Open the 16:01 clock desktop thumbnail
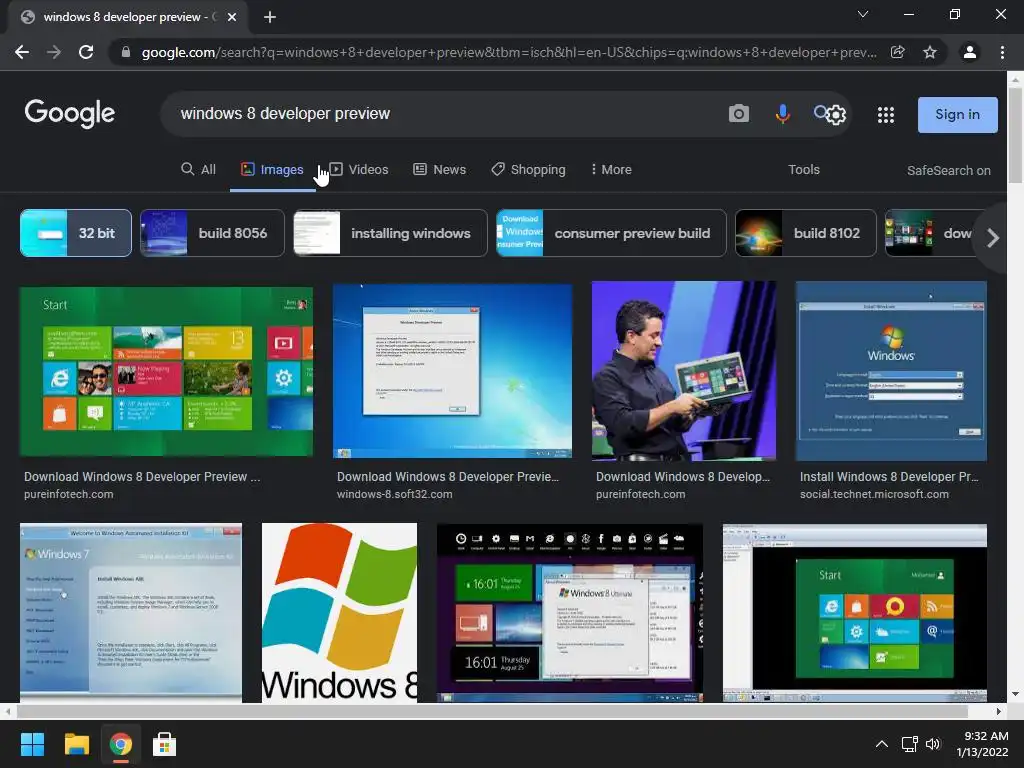Viewport: 1024px width, 768px height. click(x=569, y=613)
